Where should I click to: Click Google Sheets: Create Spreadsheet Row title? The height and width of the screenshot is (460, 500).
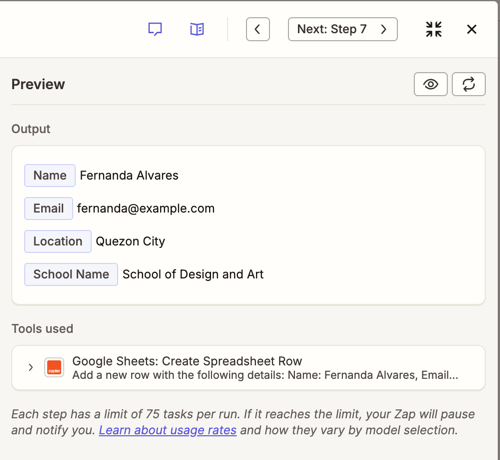[187, 361]
